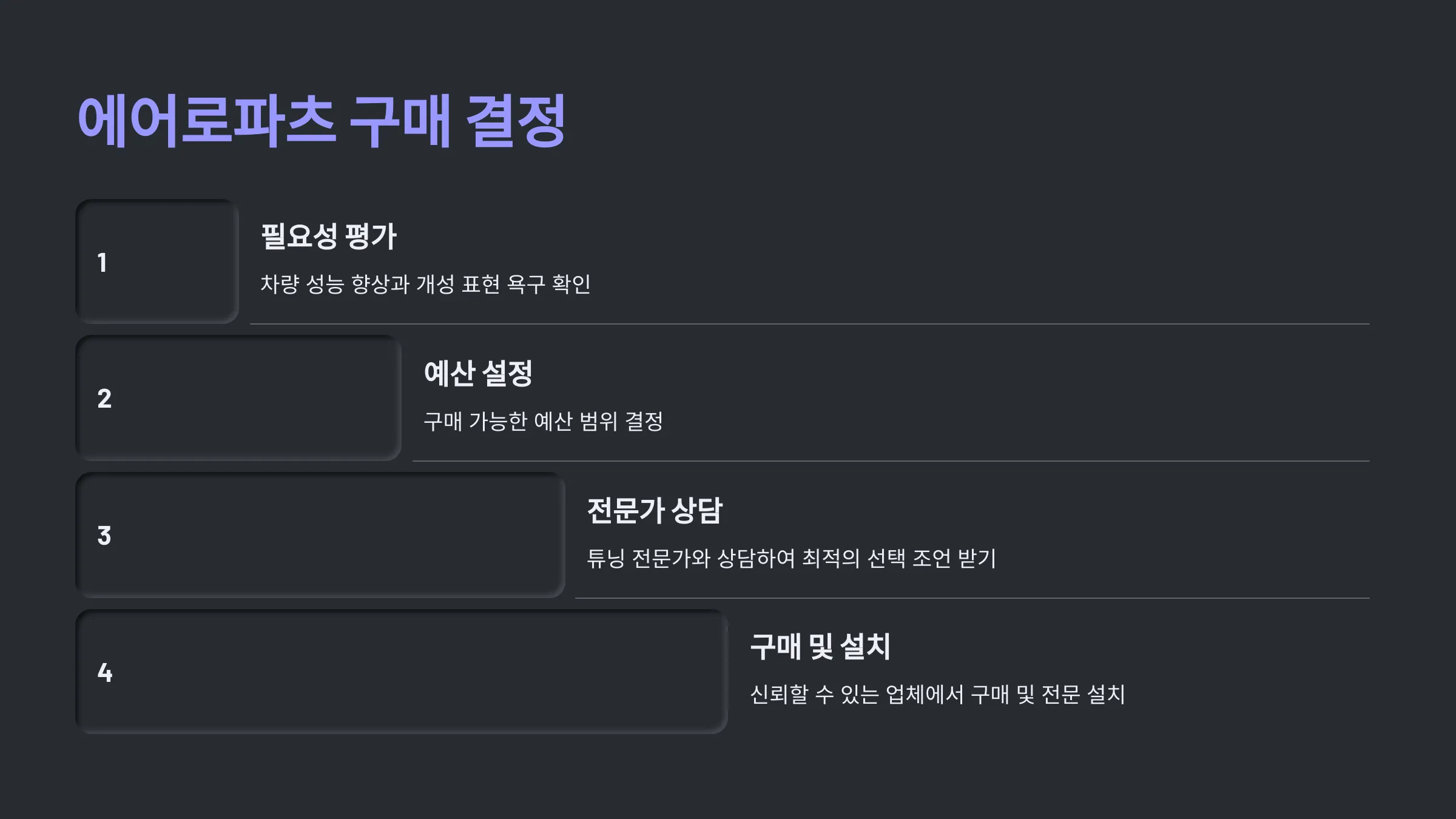Viewport: 1456px width, 819px height.
Task: Select the step 4 number box
Action: click(x=402, y=672)
